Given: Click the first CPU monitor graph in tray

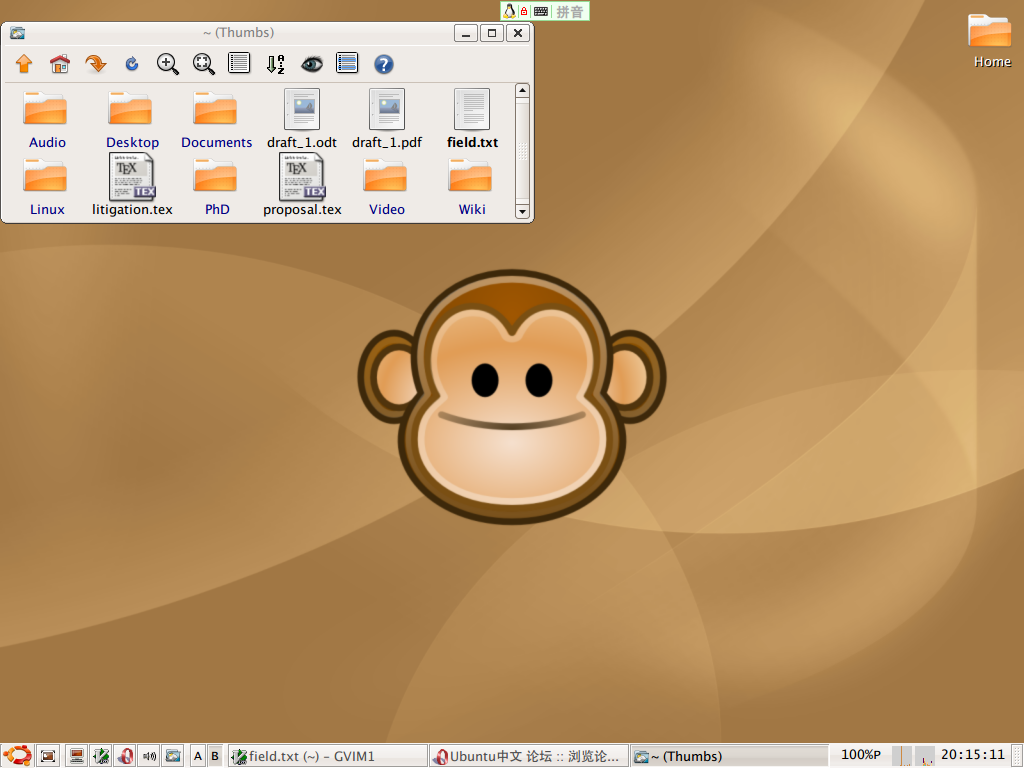Looking at the screenshot, I should coord(901,756).
